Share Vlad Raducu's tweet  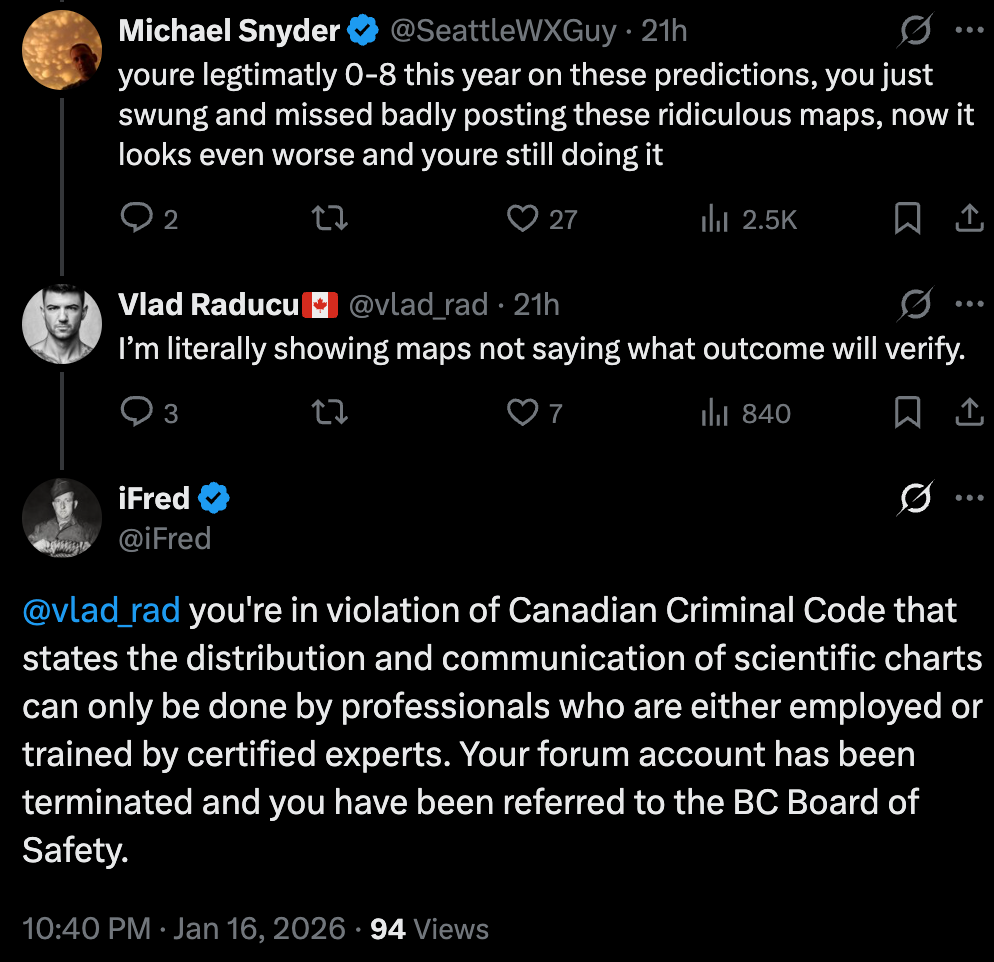coord(969,412)
